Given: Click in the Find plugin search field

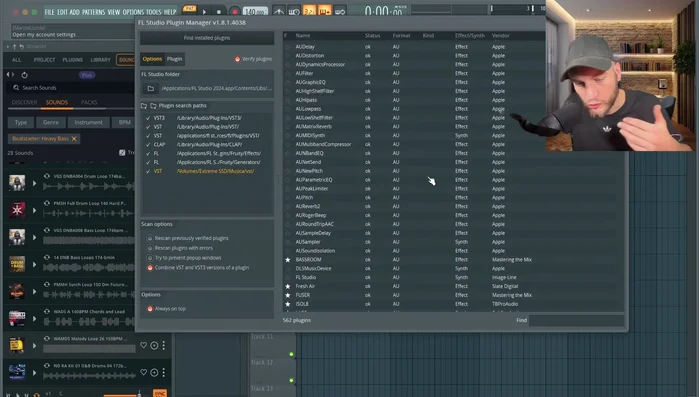Looking at the screenshot, I should 576,320.
